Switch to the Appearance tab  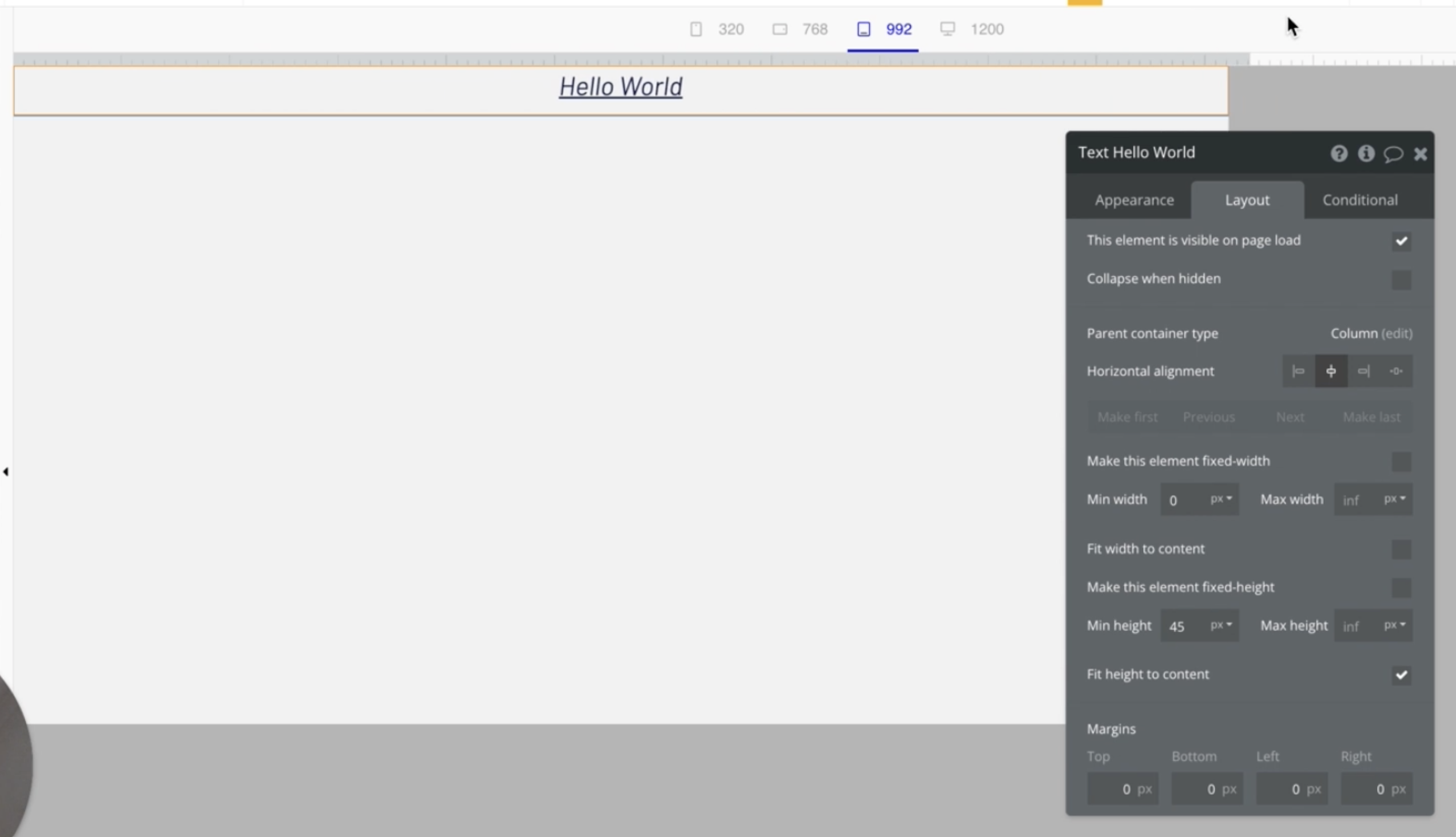click(1133, 200)
